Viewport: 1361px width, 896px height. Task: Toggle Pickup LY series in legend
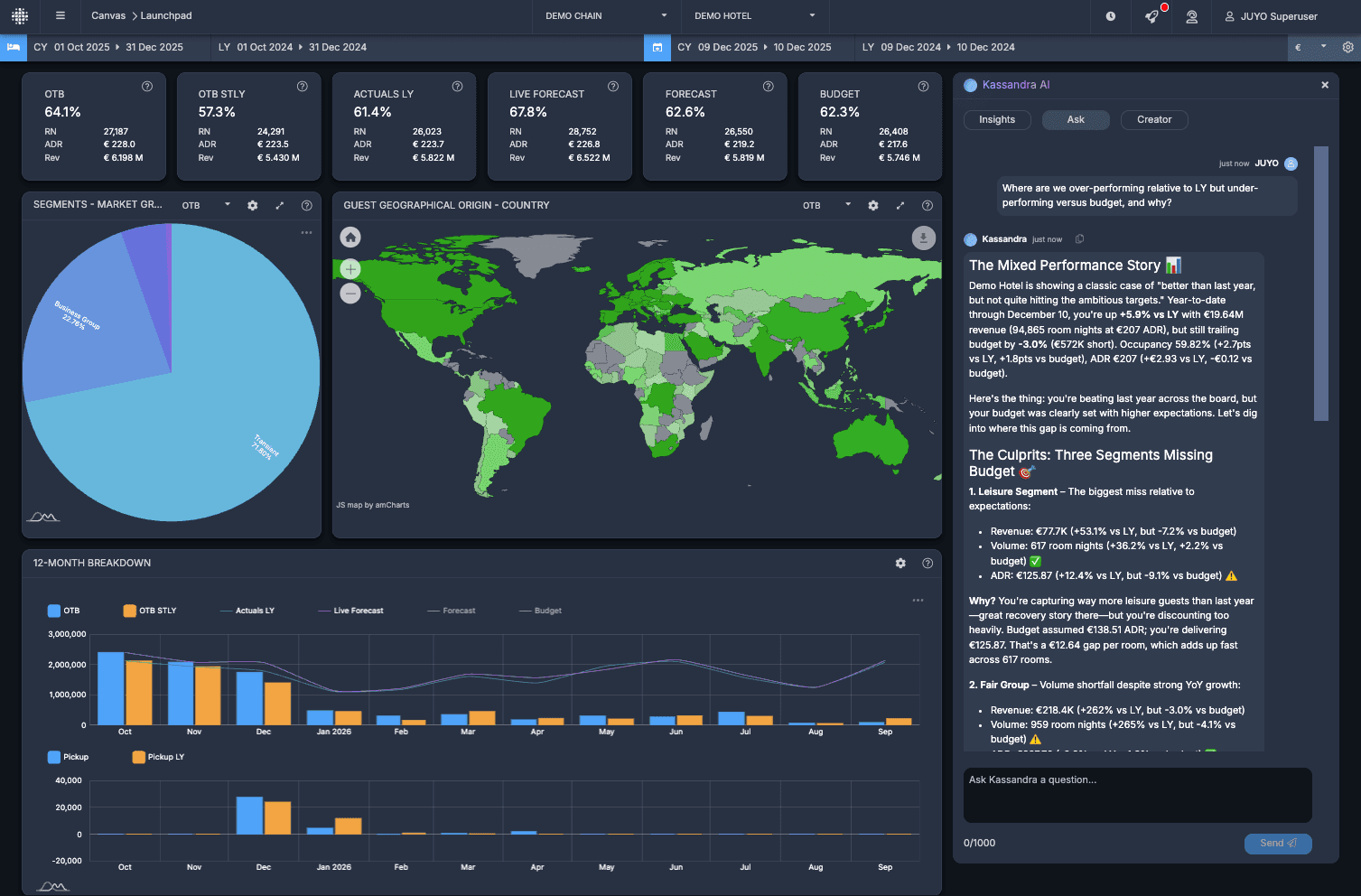pyautogui.click(x=158, y=757)
